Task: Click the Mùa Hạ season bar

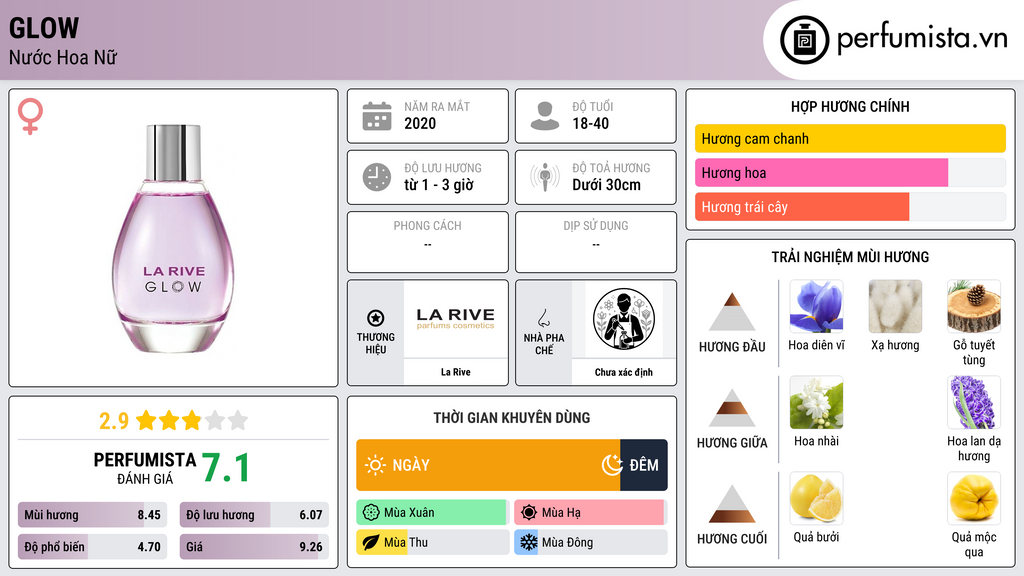Action: click(591, 513)
